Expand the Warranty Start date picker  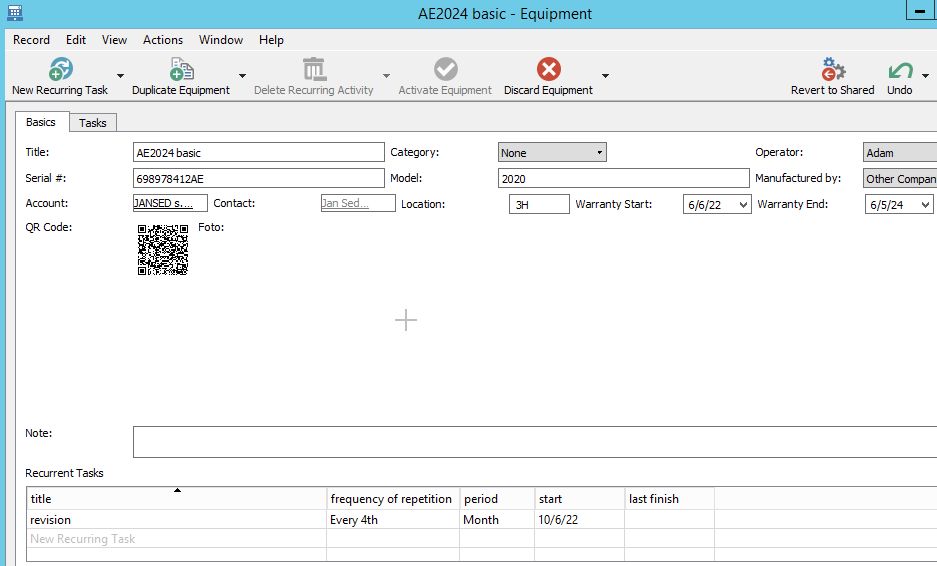pos(742,204)
